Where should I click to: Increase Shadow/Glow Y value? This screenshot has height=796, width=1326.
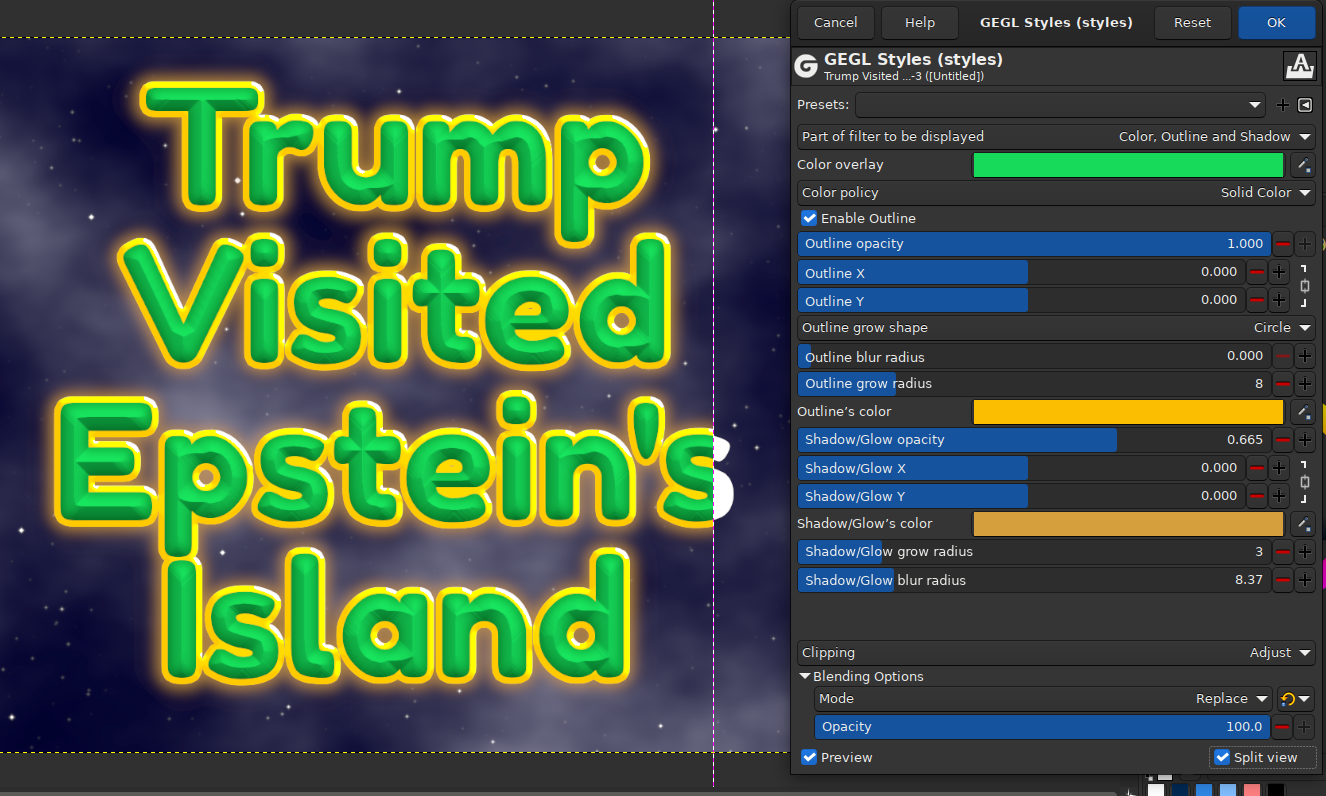pos(1280,496)
